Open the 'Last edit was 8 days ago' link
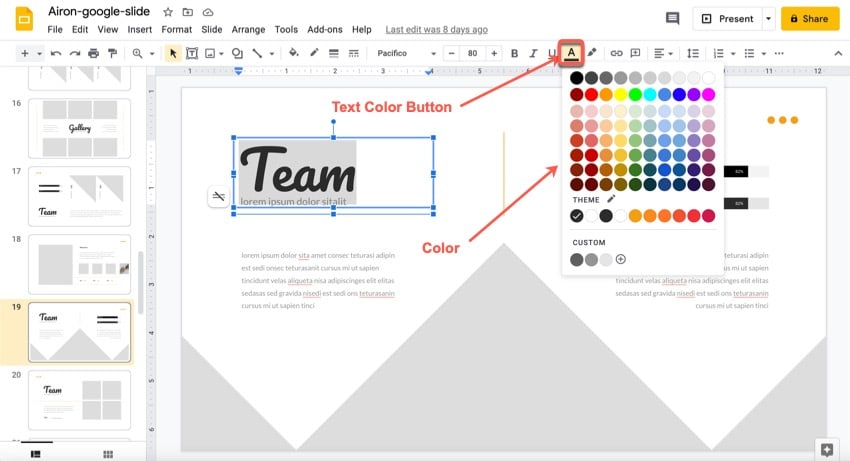Viewport: 850px width, 461px height. [438, 30]
